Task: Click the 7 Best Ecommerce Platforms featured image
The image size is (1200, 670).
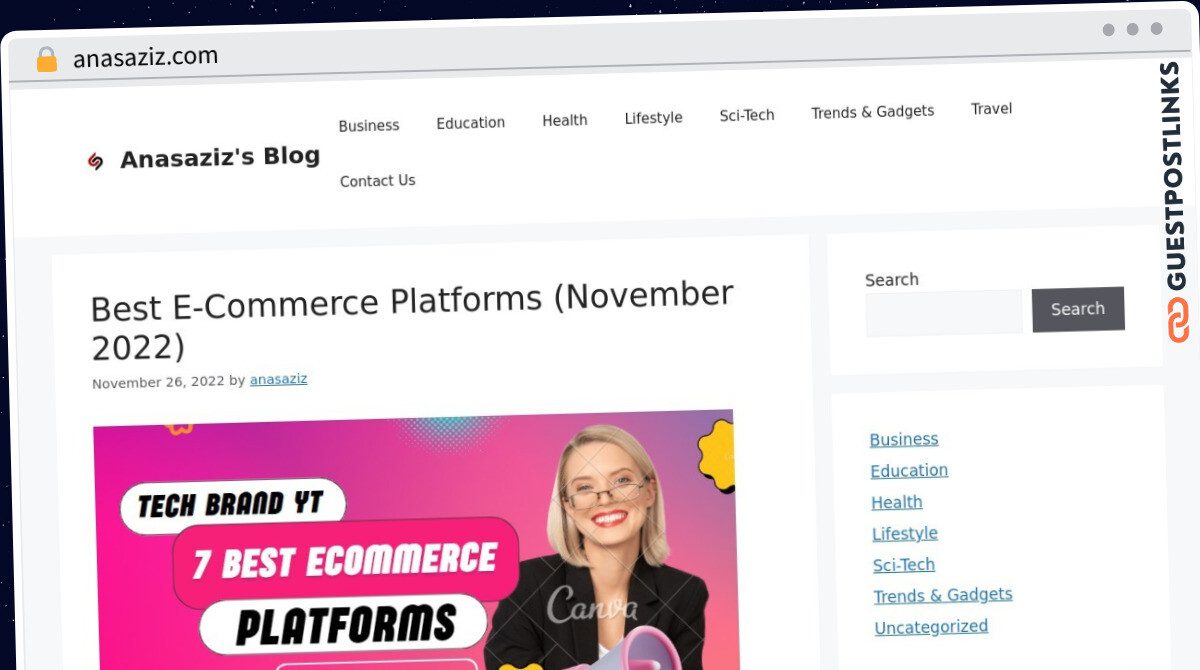Action: pyautogui.click(x=415, y=540)
